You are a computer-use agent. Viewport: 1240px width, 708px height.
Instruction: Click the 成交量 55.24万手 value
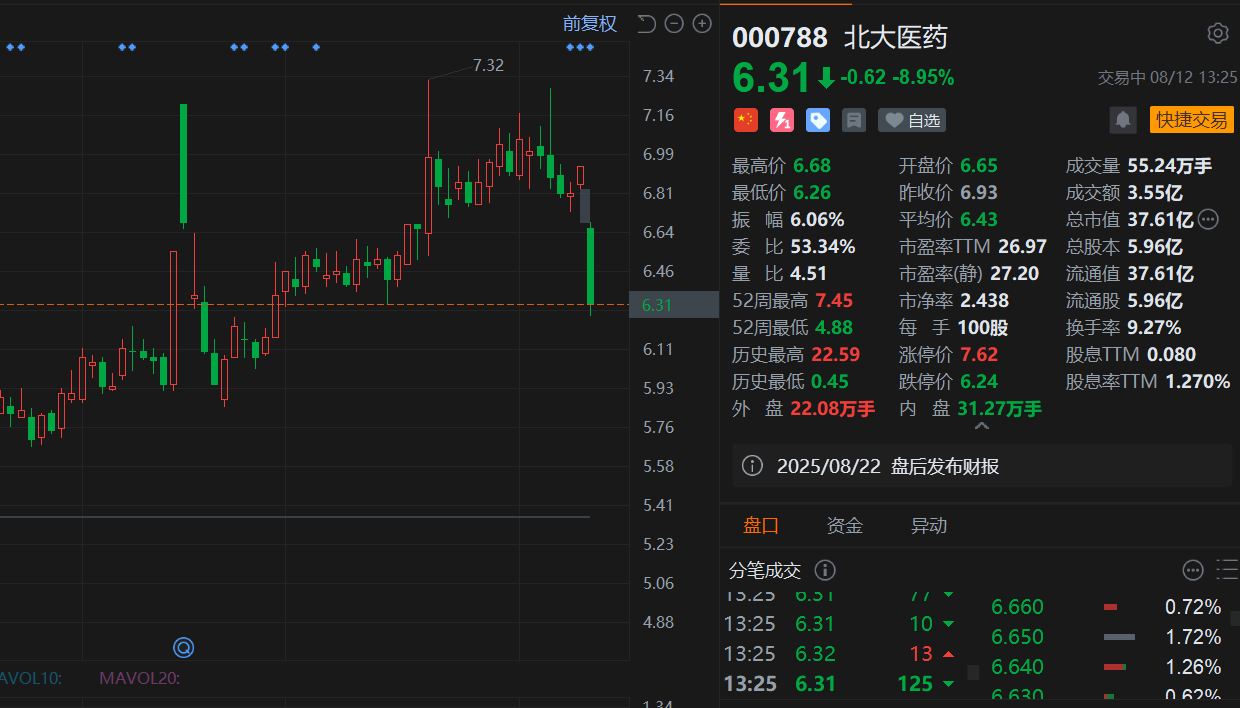coord(1169,165)
